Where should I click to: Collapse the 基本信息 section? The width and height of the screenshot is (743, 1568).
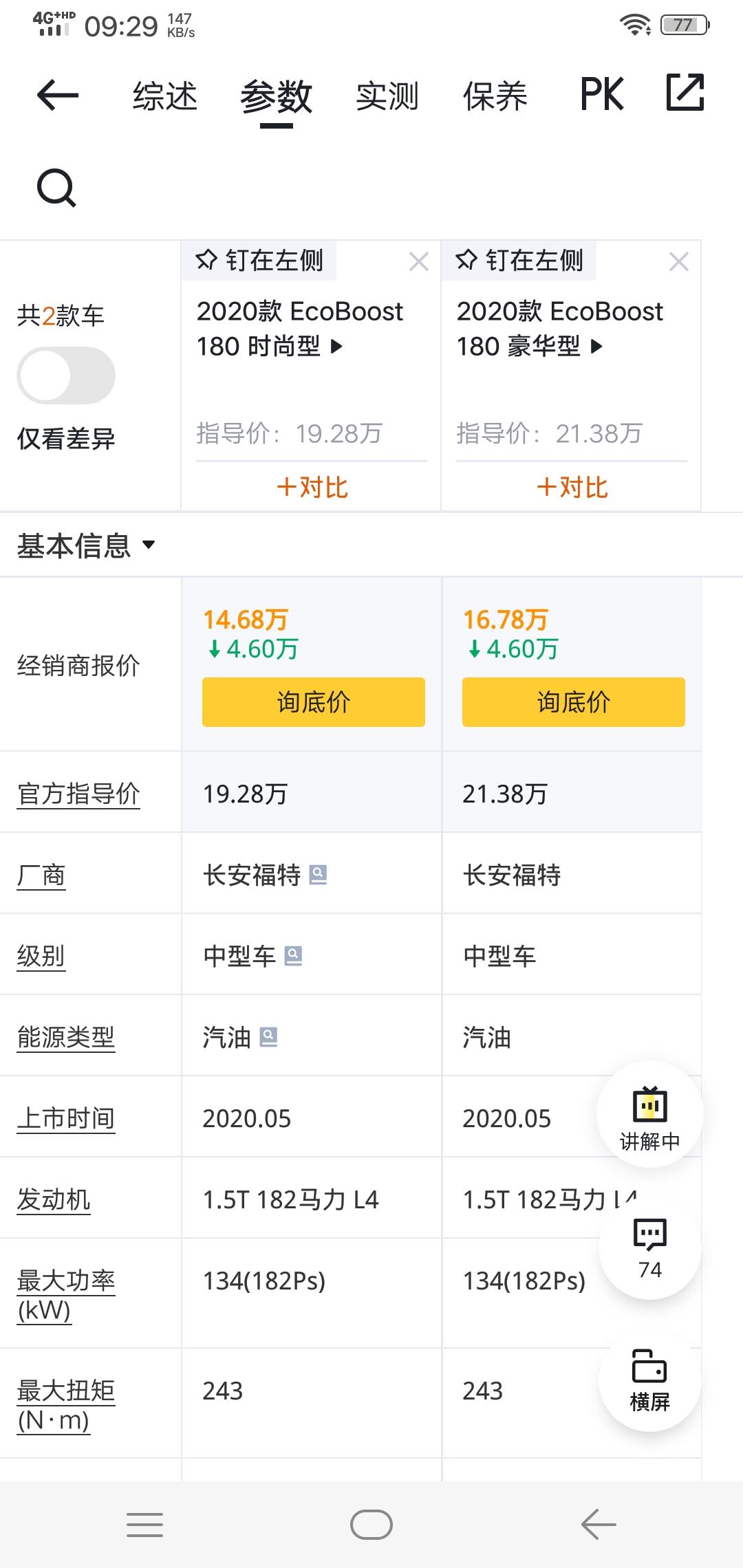tap(87, 545)
